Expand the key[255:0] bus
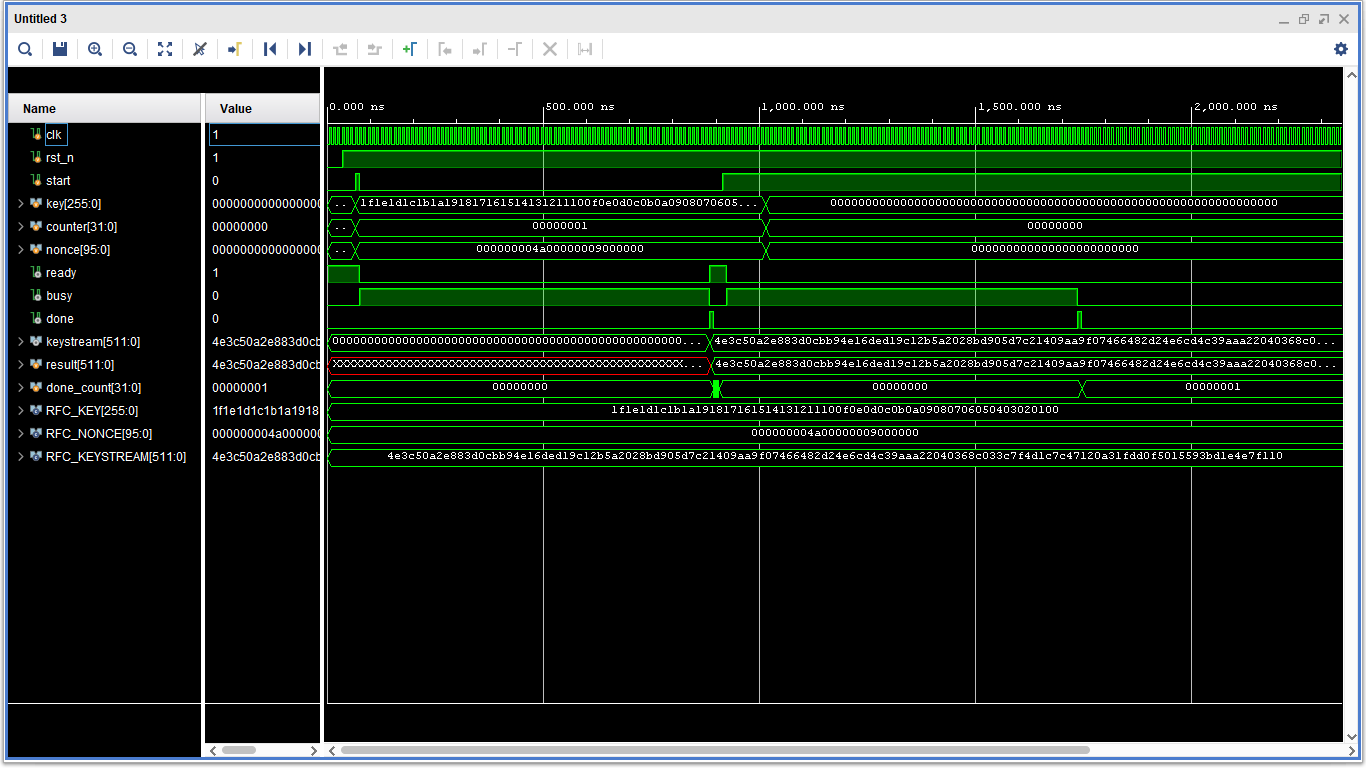 pyautogui.click(x=20, y=204)
